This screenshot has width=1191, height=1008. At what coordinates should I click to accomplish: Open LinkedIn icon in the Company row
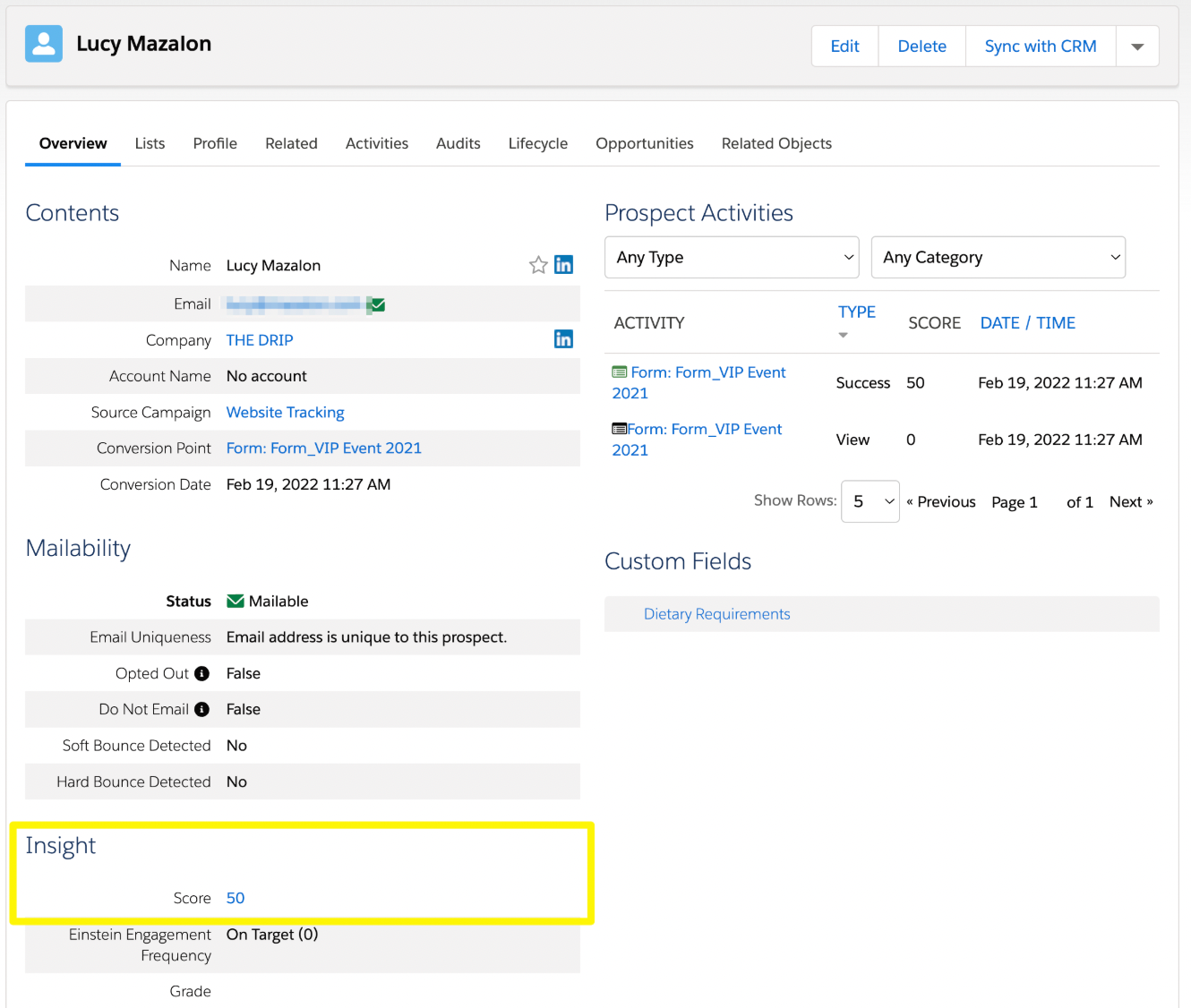pyautogui.click(x=563, y=339)
